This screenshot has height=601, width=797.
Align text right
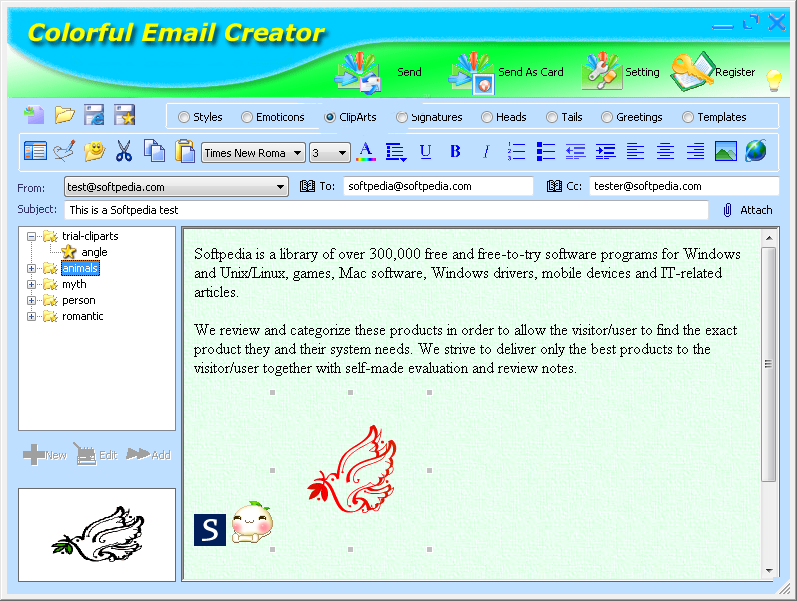(x=695, y=152)
